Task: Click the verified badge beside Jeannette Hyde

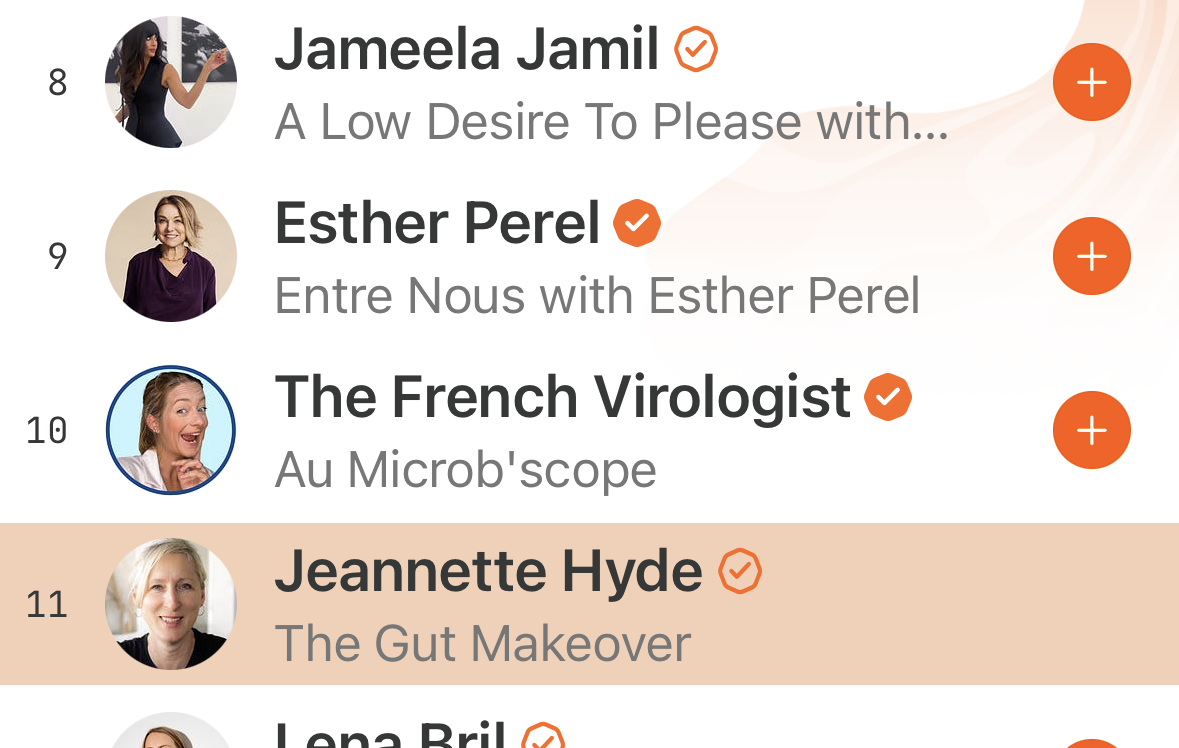Action: pyautogui.click(x=740, y=571)
